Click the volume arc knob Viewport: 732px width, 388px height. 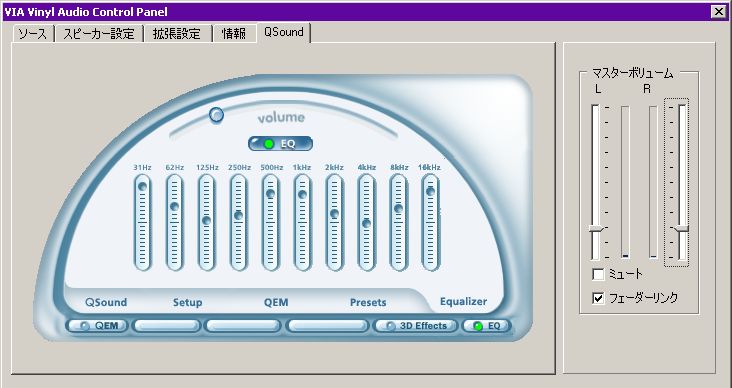click(x=216, y=115)
